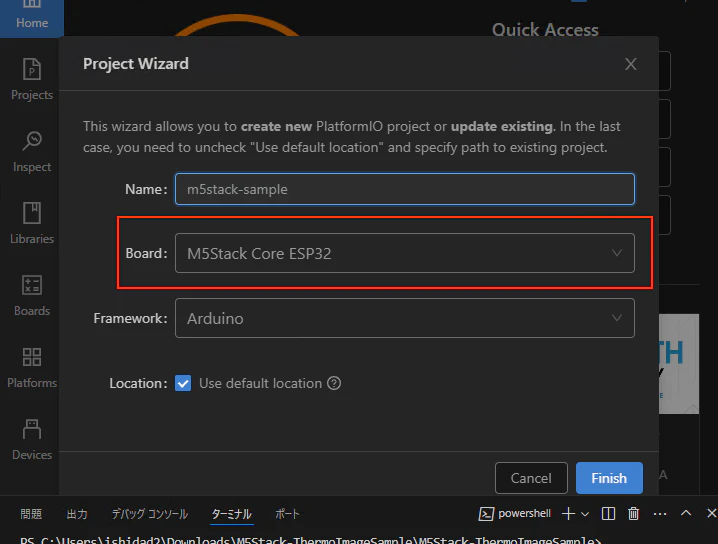Switch to the 問題 panel tab
Viewport: 718px width, 544px height.
tap(31, 514)
